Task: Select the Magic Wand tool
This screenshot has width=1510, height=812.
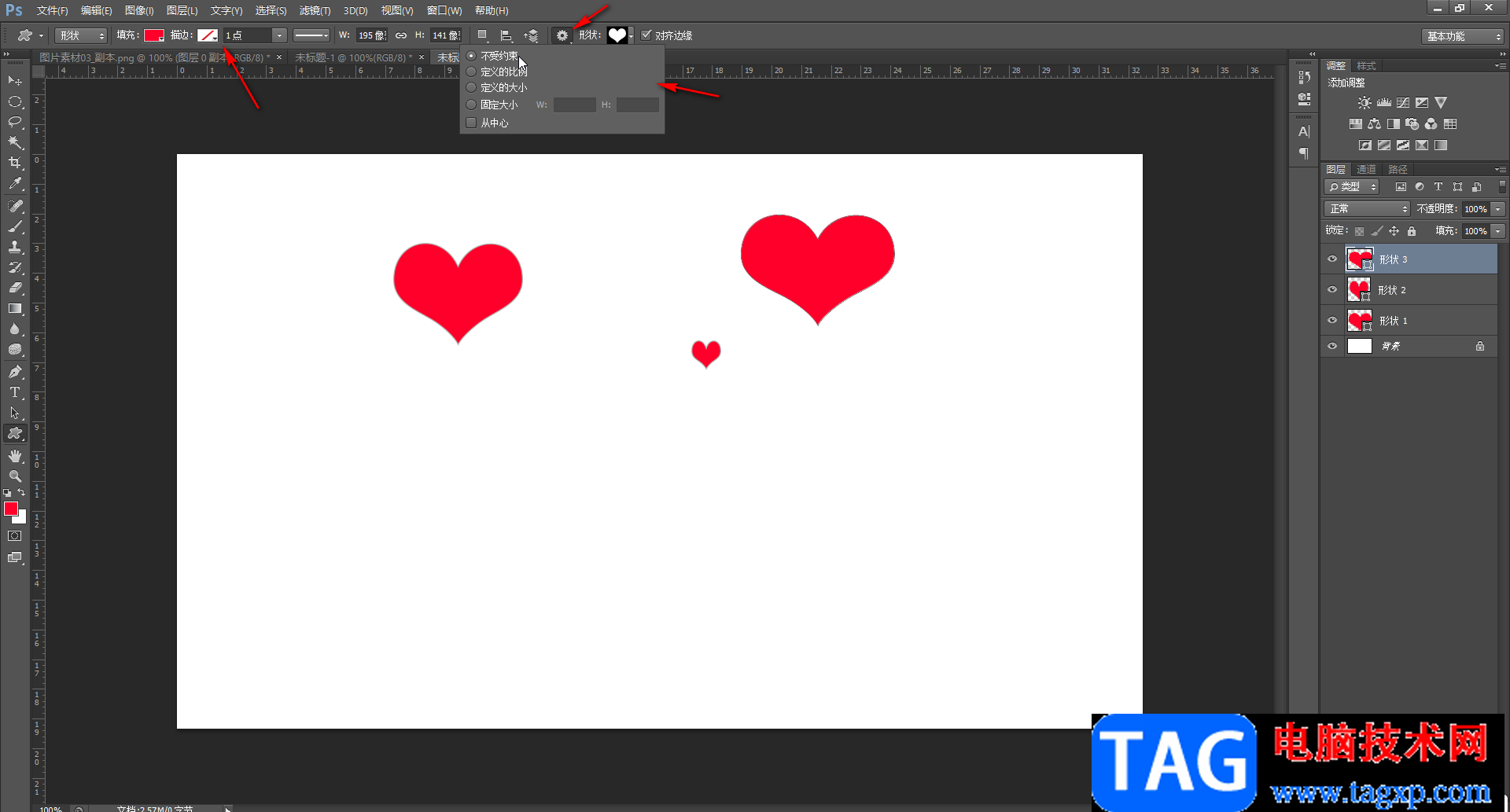Action: (x=15, y=142)
